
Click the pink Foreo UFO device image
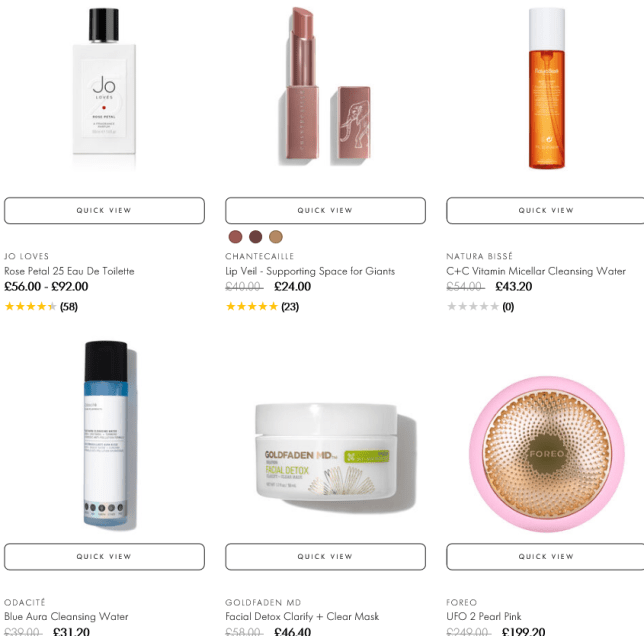click(547, 454)
